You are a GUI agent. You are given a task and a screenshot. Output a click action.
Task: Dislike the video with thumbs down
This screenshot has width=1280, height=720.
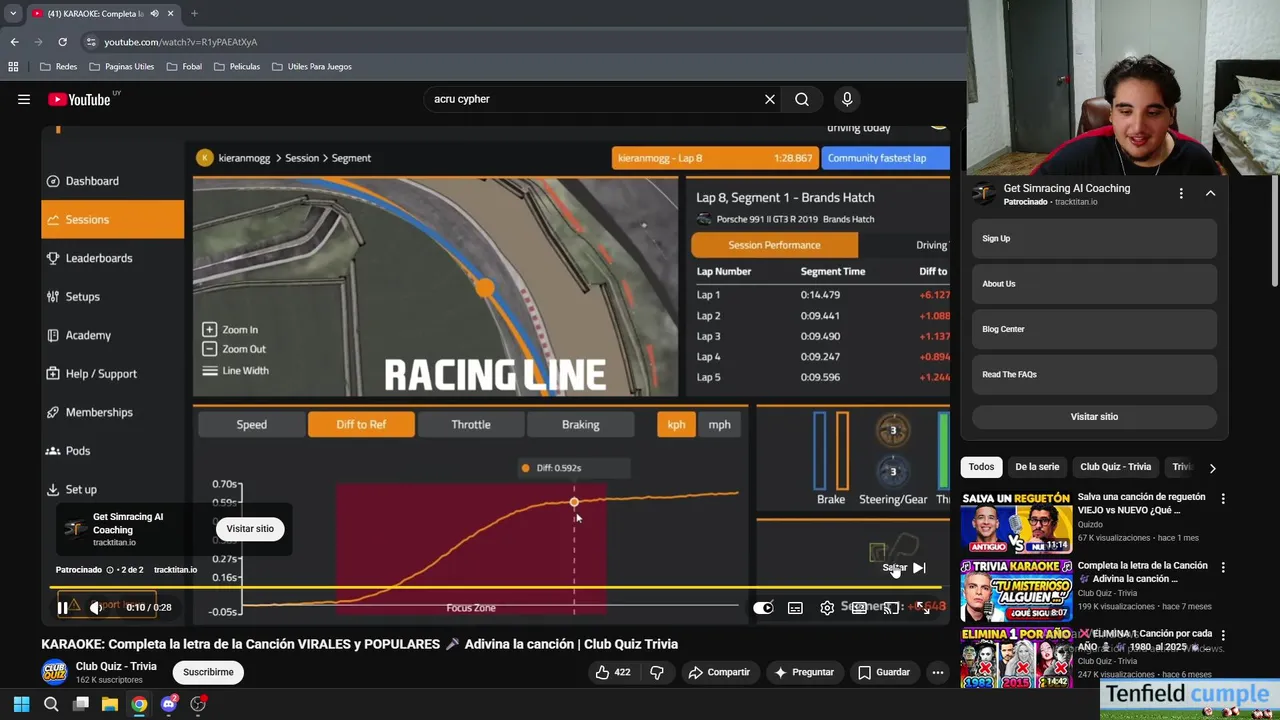coord(657,672)
